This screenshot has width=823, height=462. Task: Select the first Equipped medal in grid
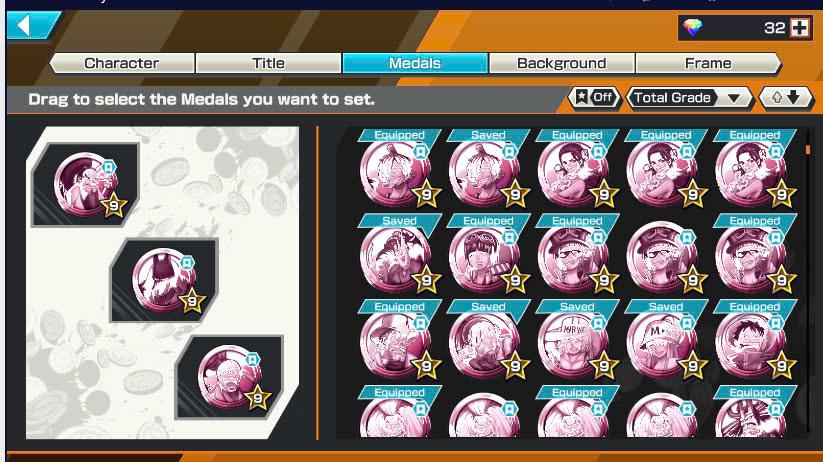tap(399, 169)
